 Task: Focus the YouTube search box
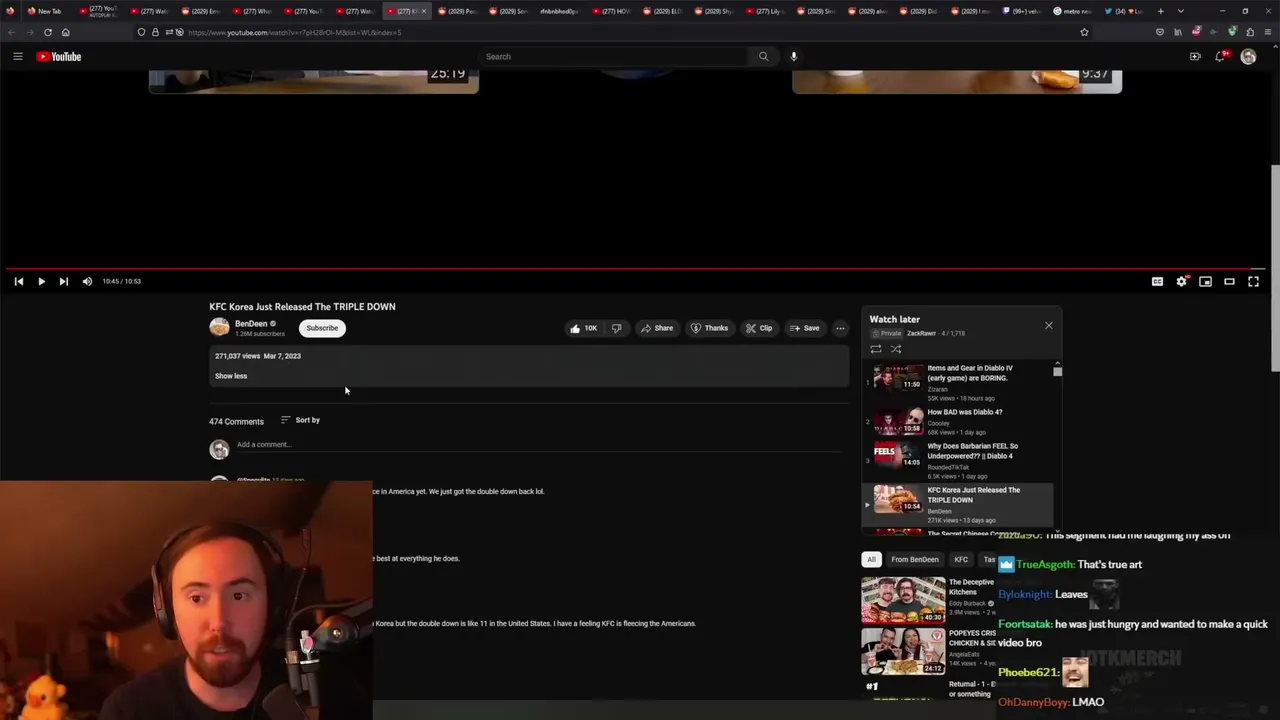pyautogui.click(x=613, y=57)
